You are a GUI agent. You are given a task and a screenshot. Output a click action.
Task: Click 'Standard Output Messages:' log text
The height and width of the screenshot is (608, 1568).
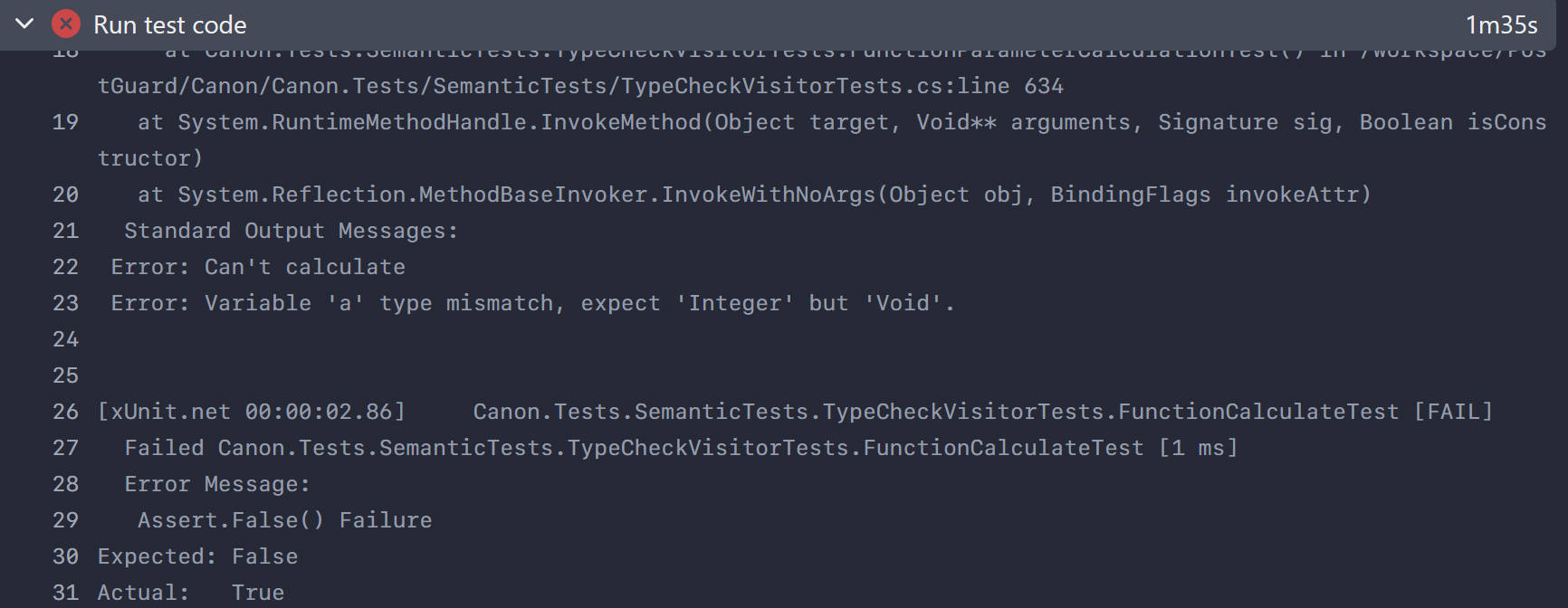[292, 231]
